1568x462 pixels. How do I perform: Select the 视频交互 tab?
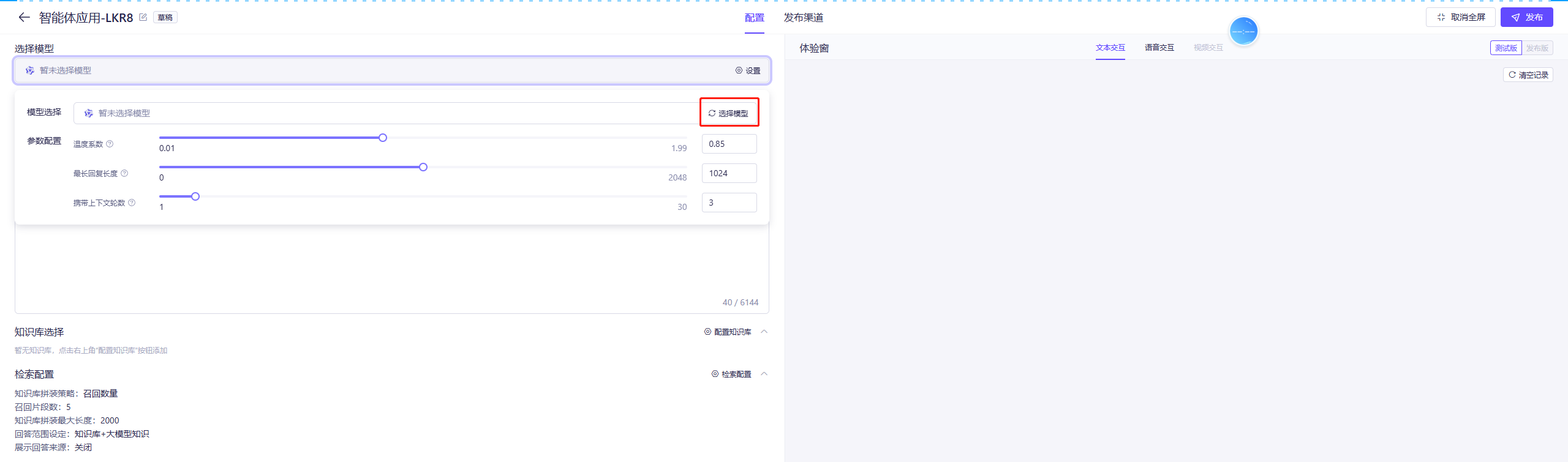point(1208,48)
